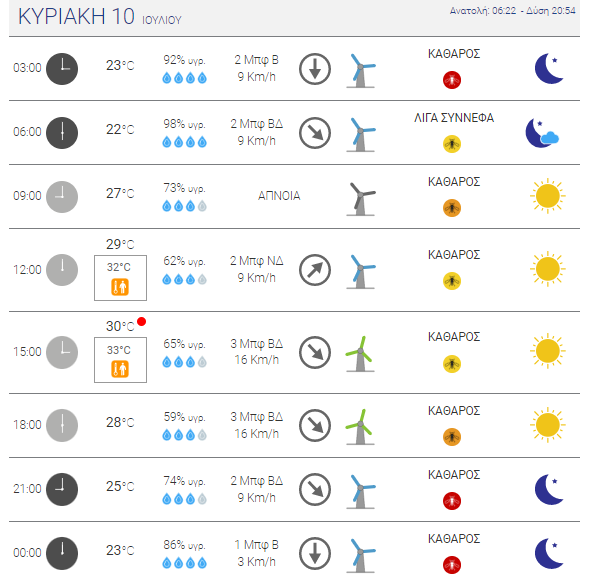Image resolution: width=596 pixels, height=585 pixels.
Task: Click the crescent moon icon at 21:00
Action: click(x=549, y=489)
